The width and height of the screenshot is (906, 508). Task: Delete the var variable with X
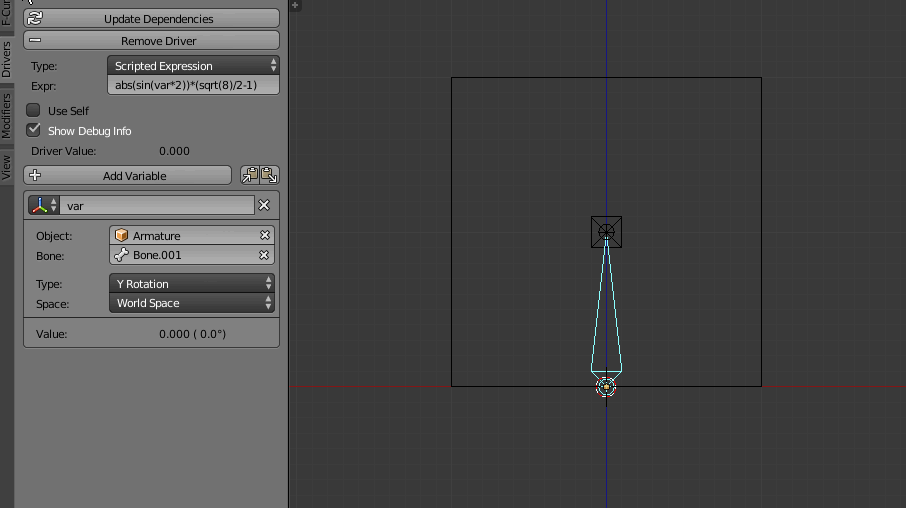264,205
